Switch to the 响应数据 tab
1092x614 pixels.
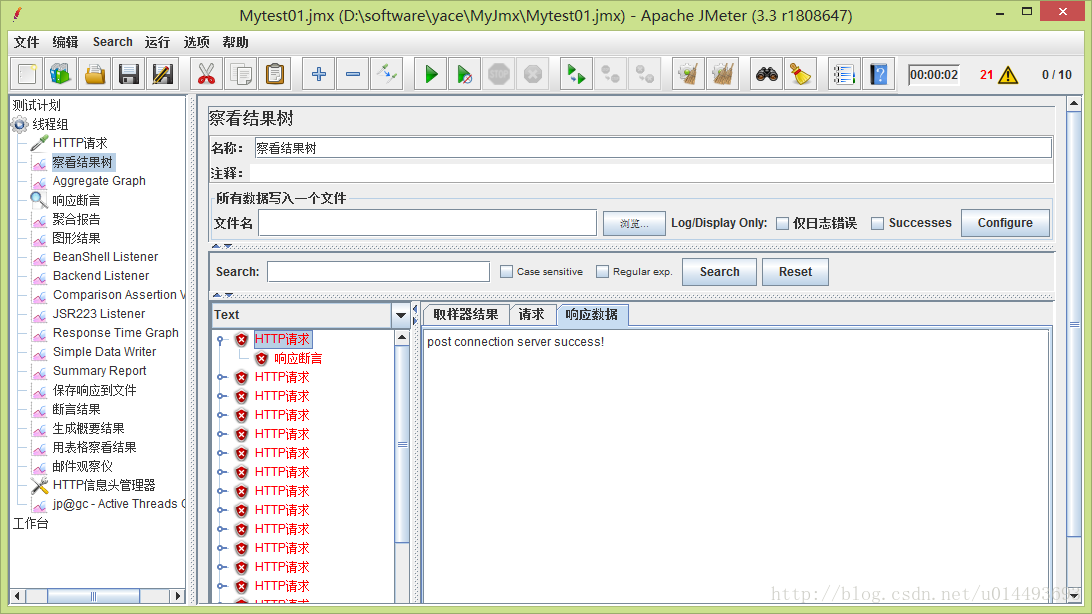(x=591, y=315)
